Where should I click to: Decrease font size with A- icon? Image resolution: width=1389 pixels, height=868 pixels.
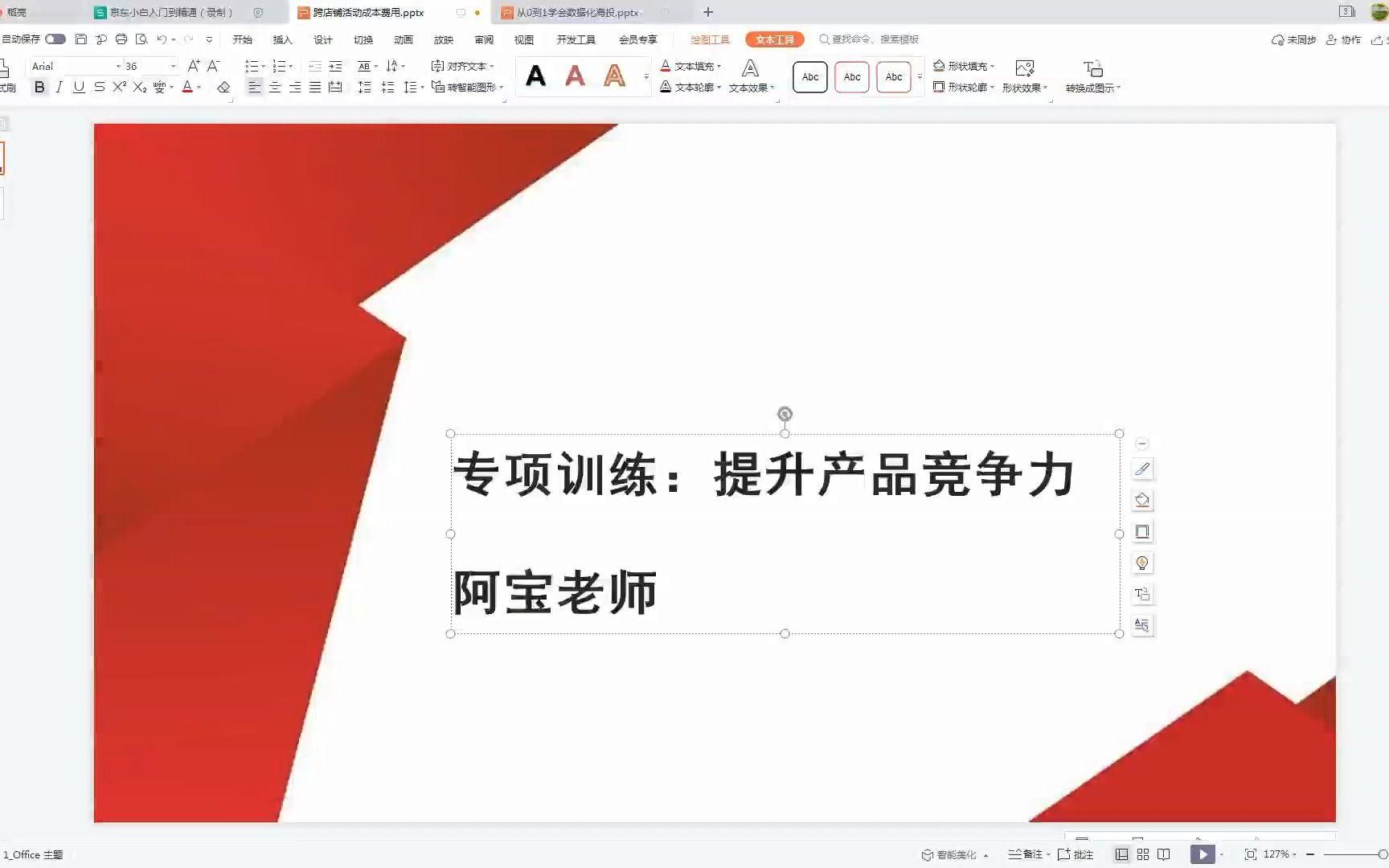tap(213, 66)
